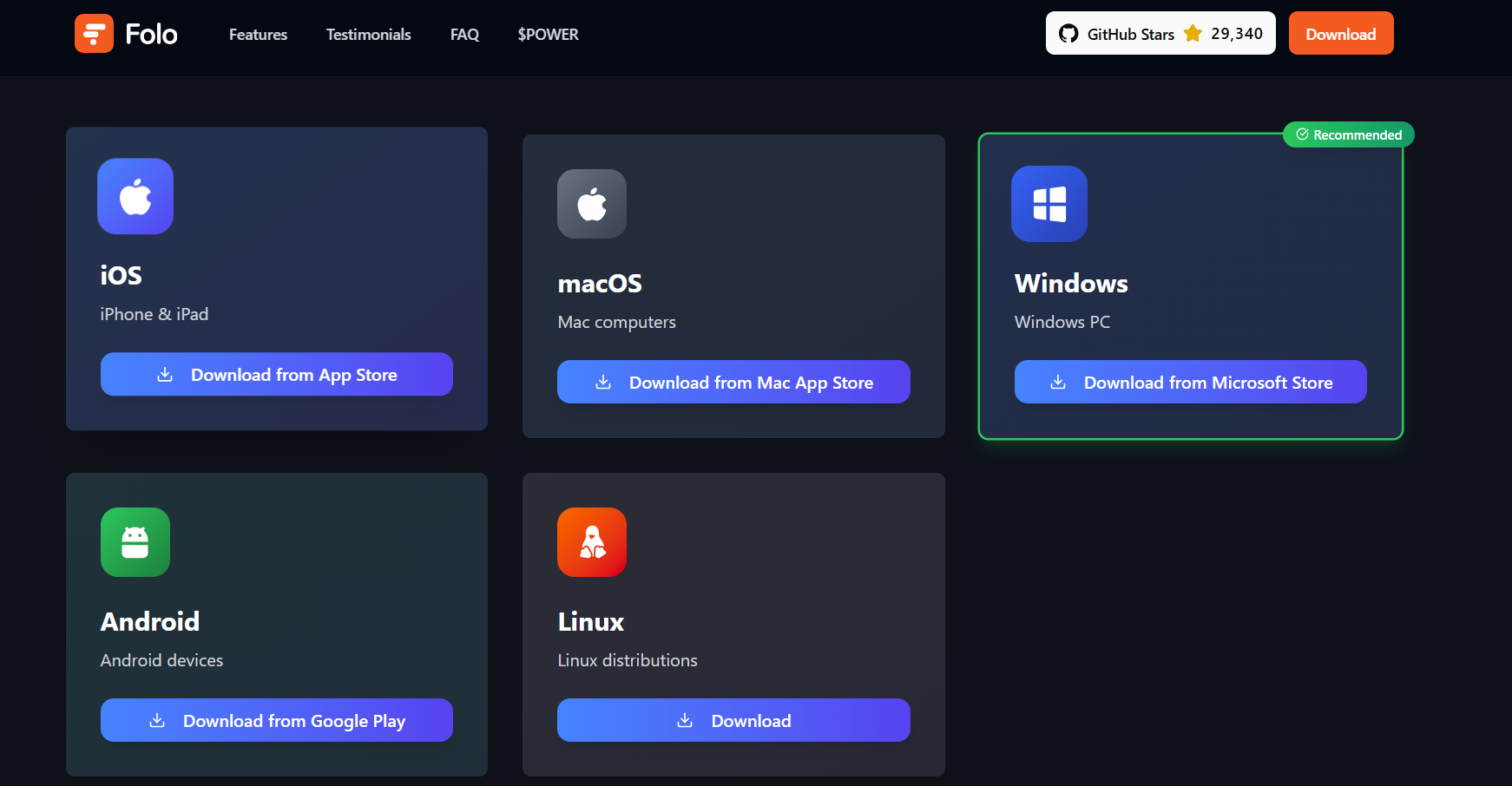Click the Folo logo icon

(94, 34)
